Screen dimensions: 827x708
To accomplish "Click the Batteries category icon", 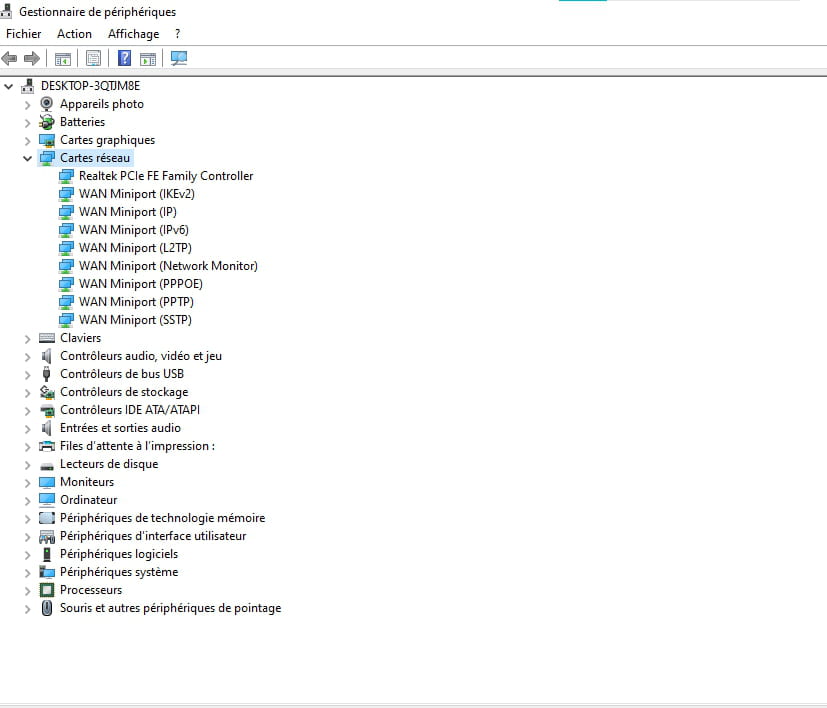I will (46, 122).
